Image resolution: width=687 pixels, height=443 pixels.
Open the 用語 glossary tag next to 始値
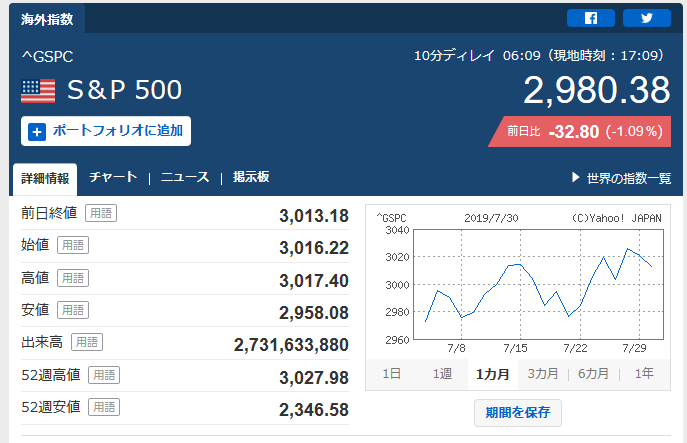click(x=73, y=245)
